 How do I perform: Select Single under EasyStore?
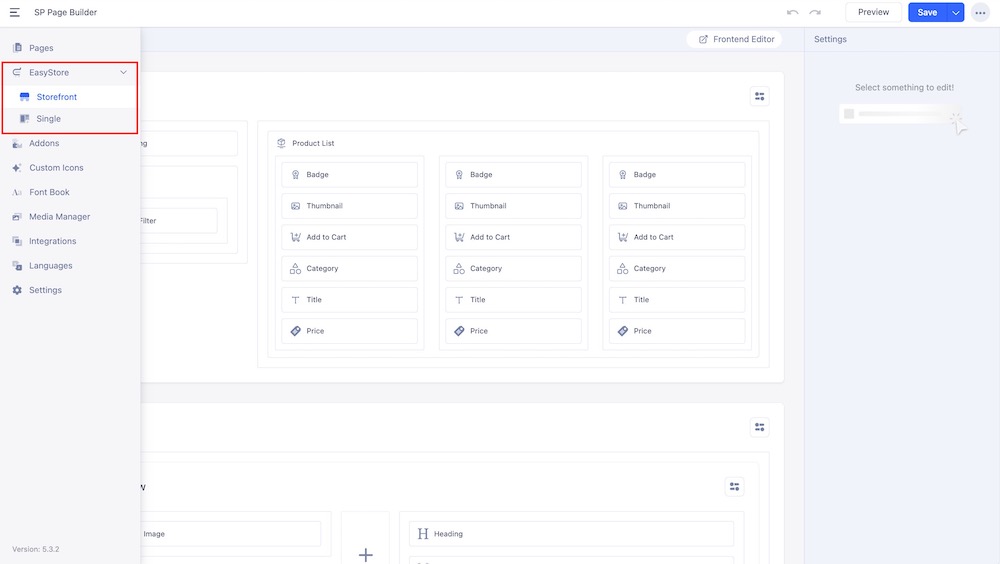click(48, 119)
